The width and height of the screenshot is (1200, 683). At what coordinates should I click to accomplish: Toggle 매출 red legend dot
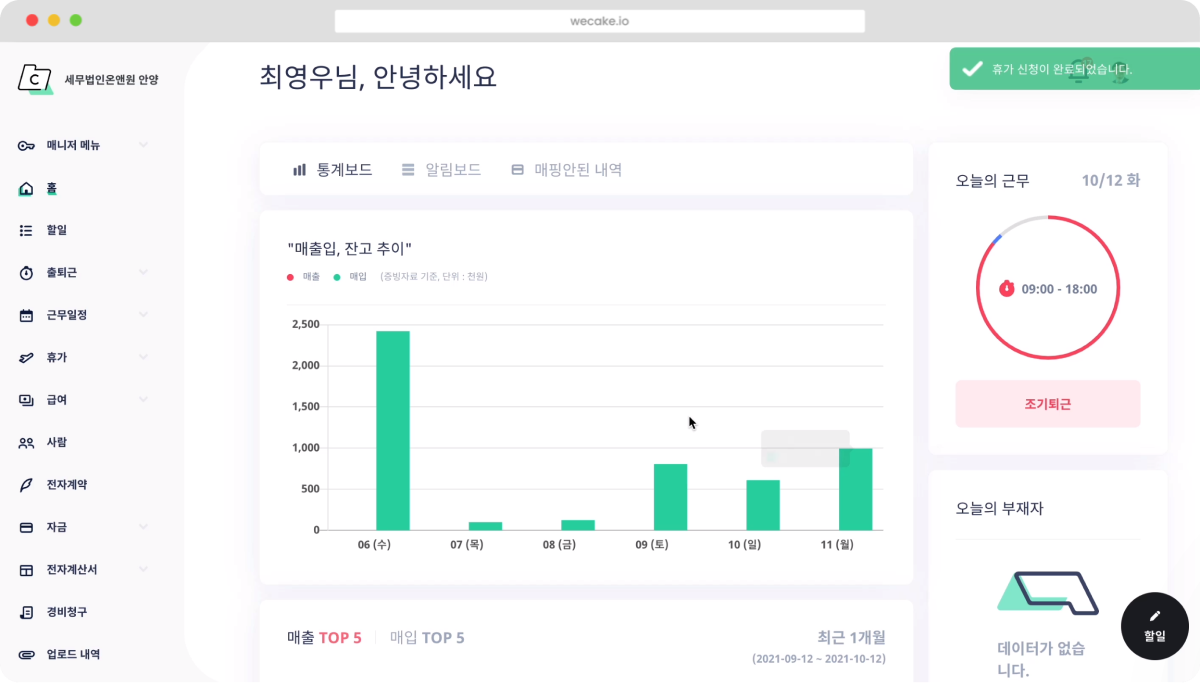[291, 277]
